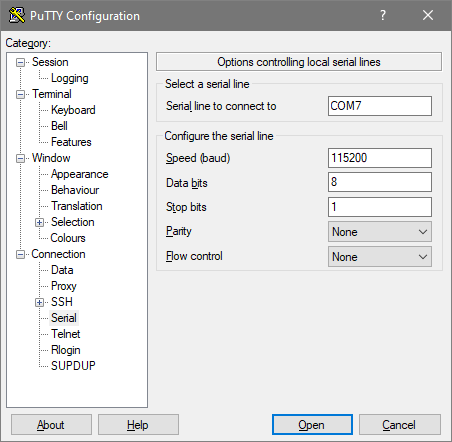Open the Bell settings category
The width and height of the screenshot is (452, 442).
pos(59,126)
